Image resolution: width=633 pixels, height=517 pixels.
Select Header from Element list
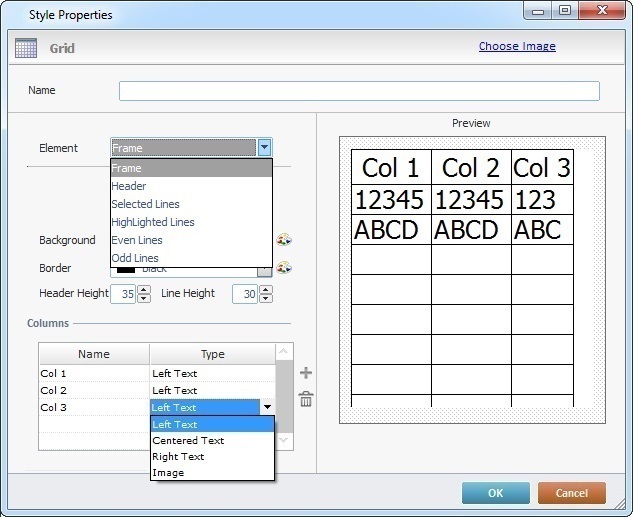[129, 186]
